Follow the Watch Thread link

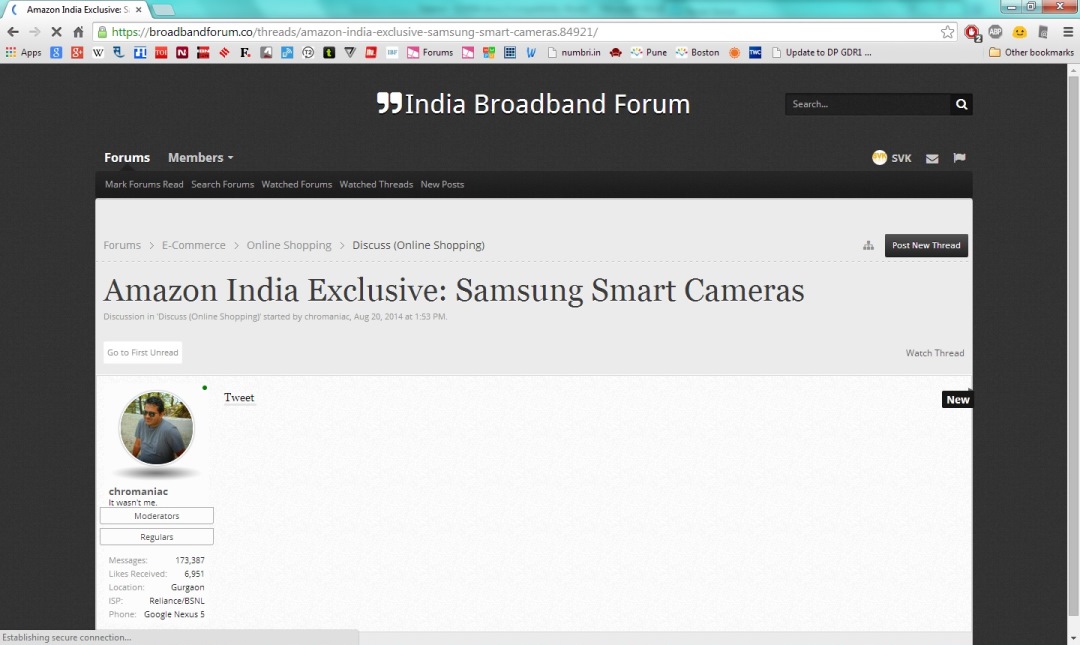pos(934,353)
